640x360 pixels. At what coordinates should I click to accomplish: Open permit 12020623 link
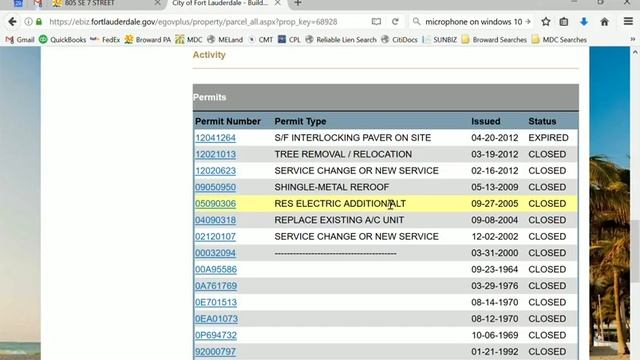(215, 171)
